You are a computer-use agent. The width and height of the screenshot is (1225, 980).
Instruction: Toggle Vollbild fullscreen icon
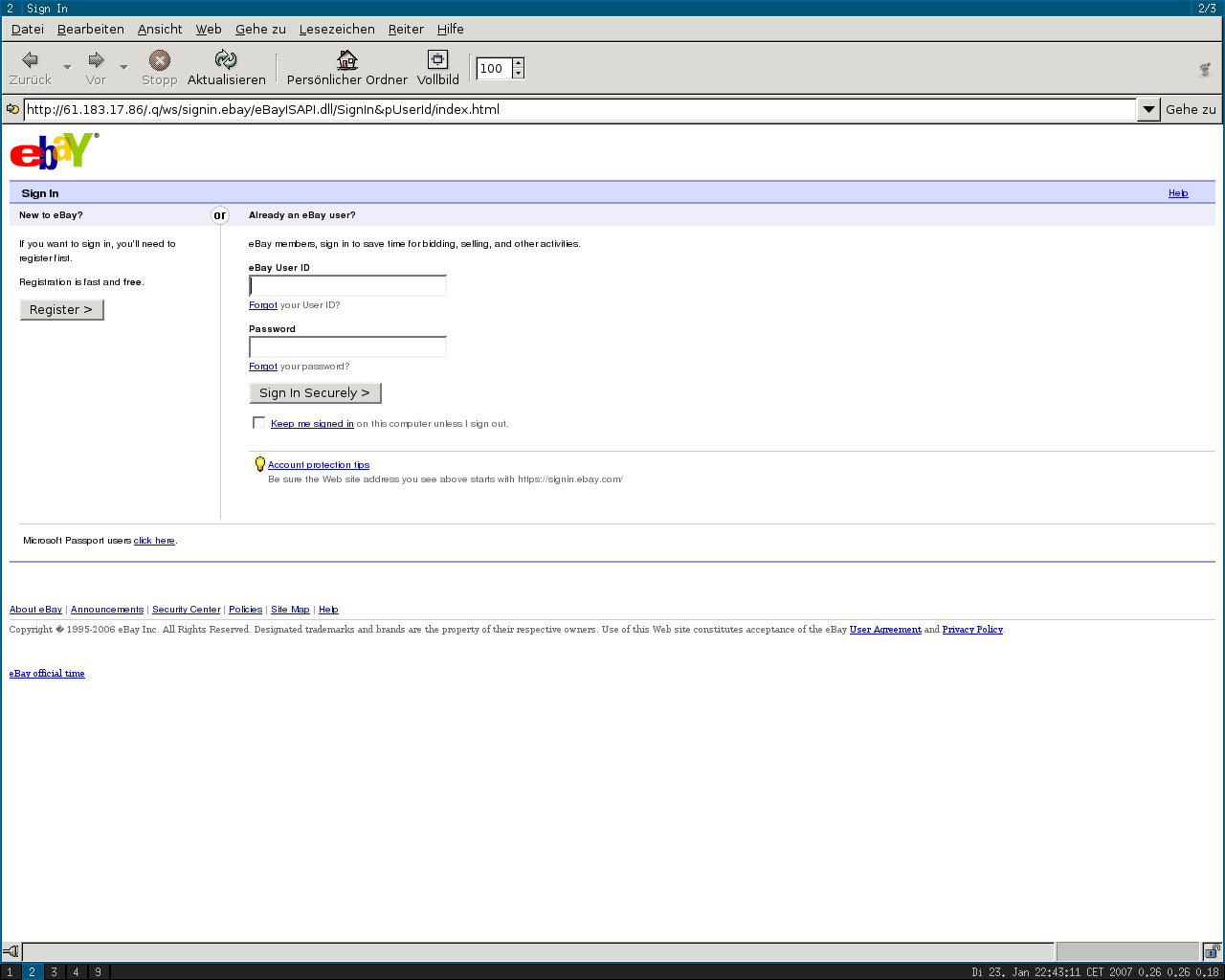[x=437, y=60]
